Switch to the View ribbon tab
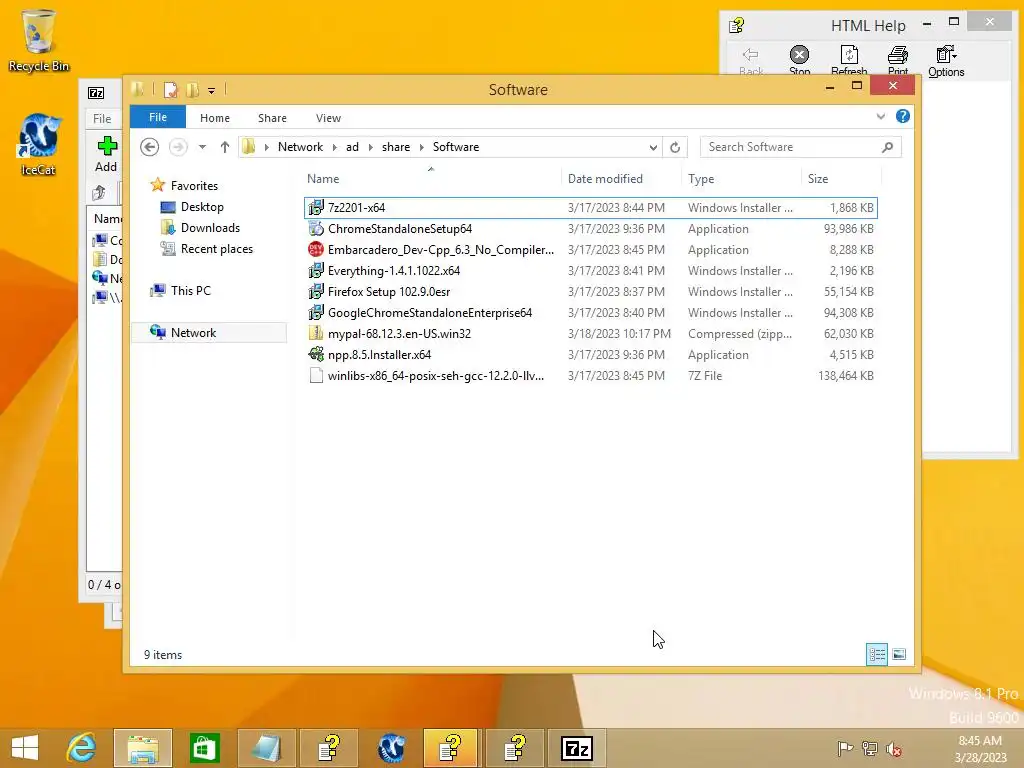The image size is (1024, 768). 328,118
